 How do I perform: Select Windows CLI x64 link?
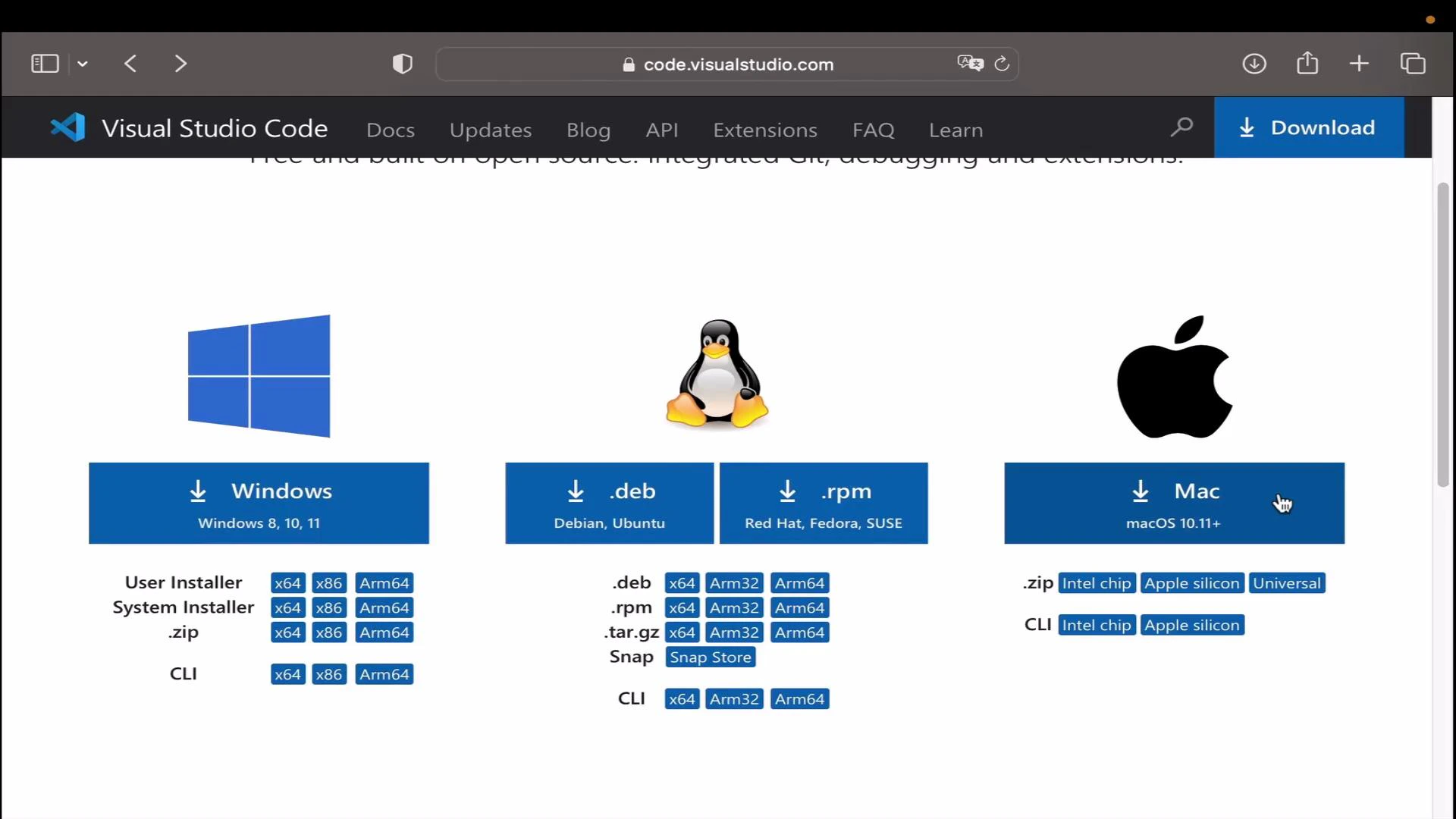point(287,674)
